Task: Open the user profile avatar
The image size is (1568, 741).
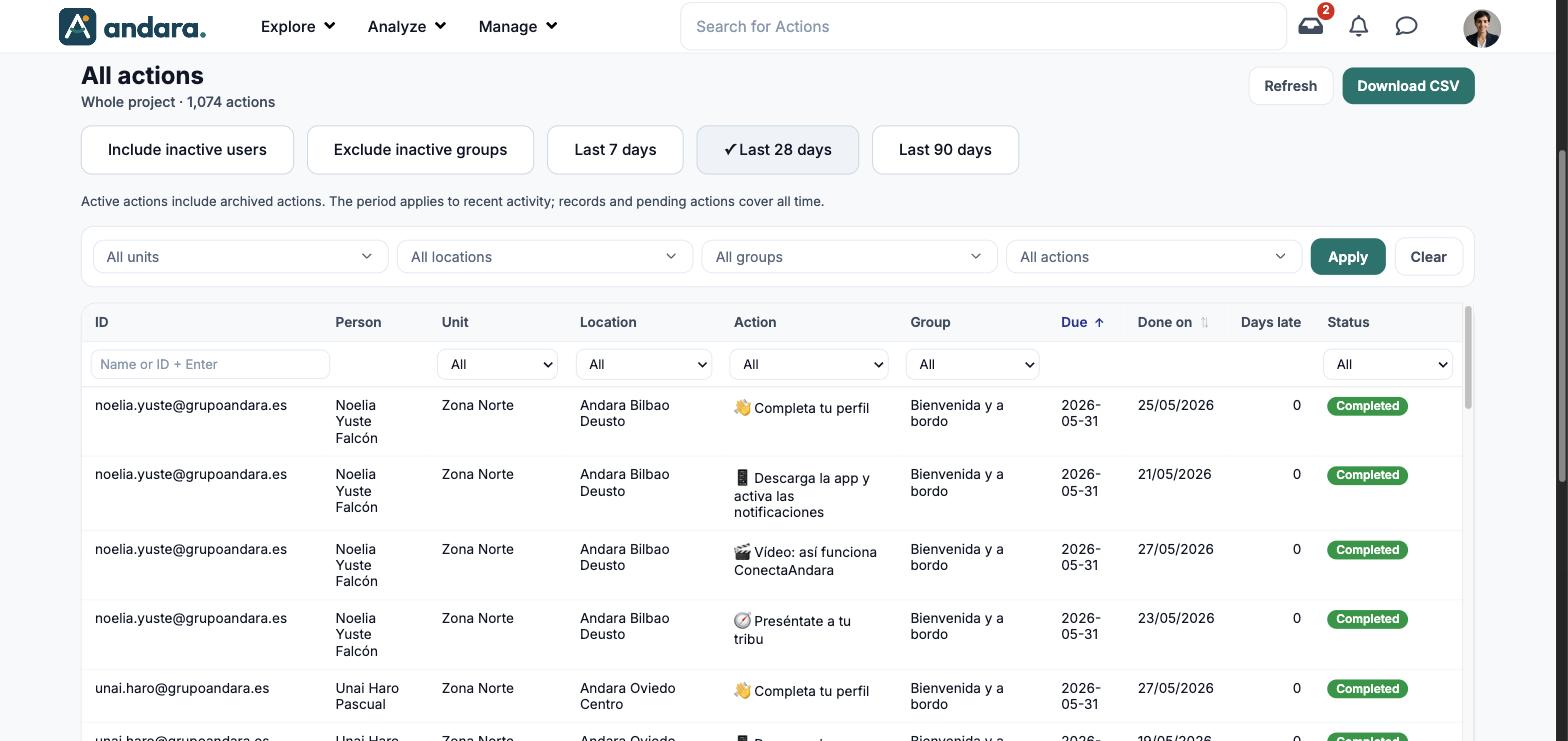Action: (1482, 27)
